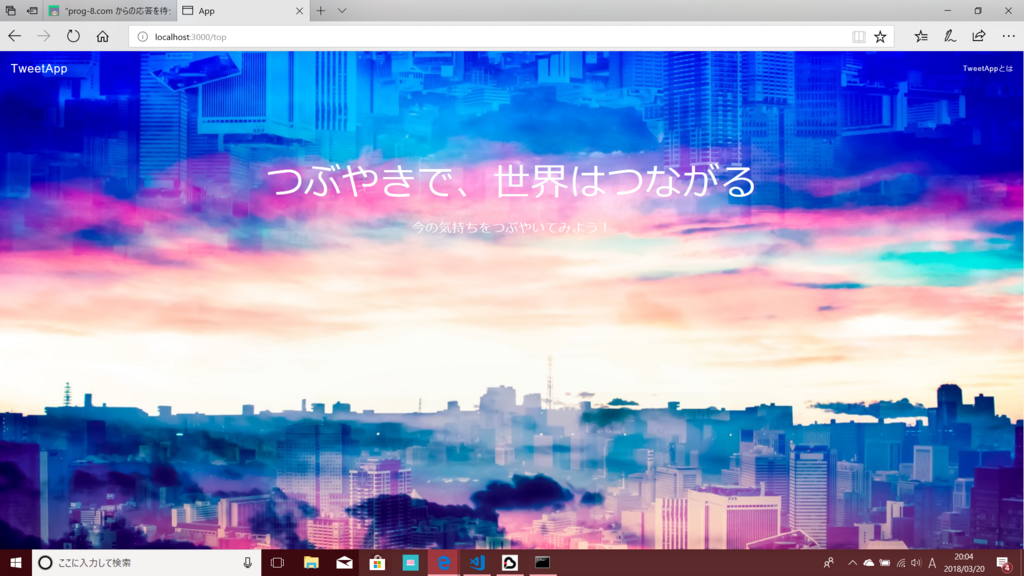Viewport: 1024px width, 576px height.
Task: Click the browser back arrow
Action: point(14,37)
